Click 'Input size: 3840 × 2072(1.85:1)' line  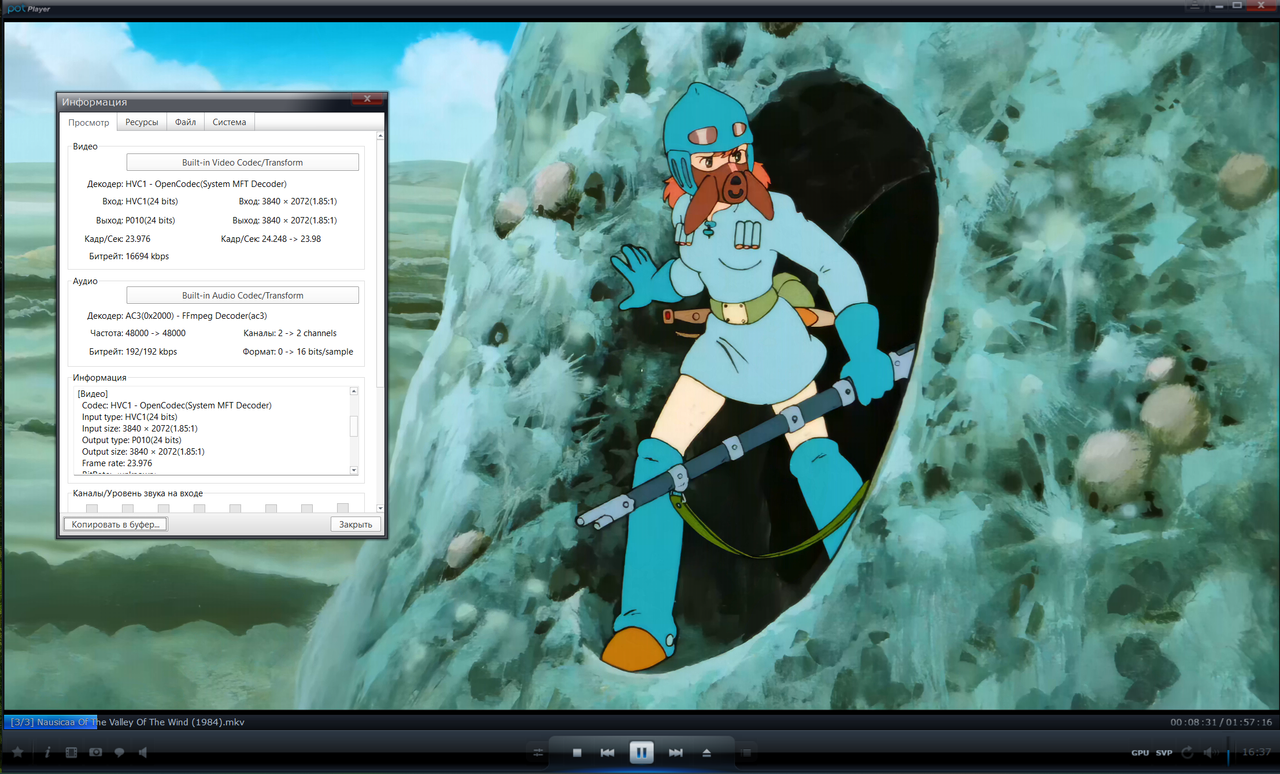[140, 428]
